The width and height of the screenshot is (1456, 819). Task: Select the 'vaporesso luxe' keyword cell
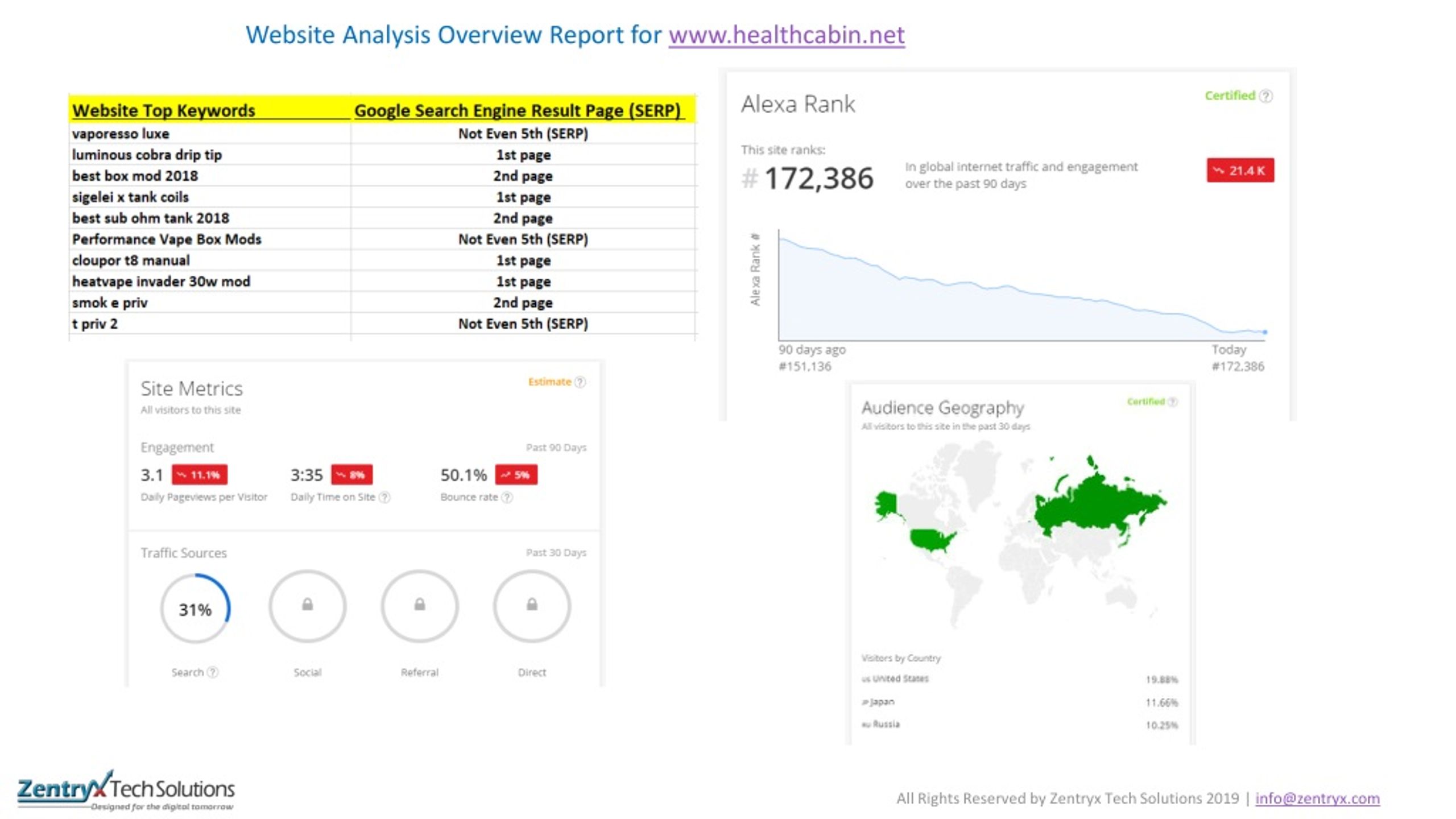coord(209,134)
